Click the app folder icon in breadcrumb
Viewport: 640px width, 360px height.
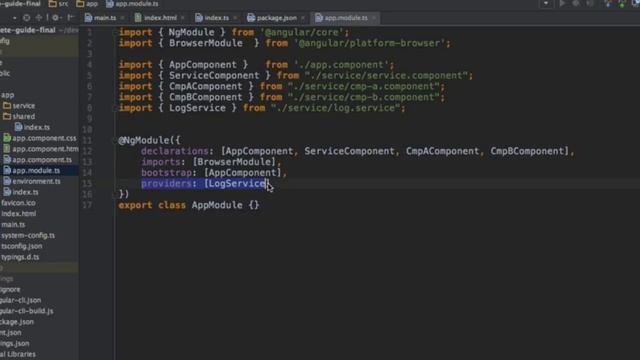pos(80,4)
